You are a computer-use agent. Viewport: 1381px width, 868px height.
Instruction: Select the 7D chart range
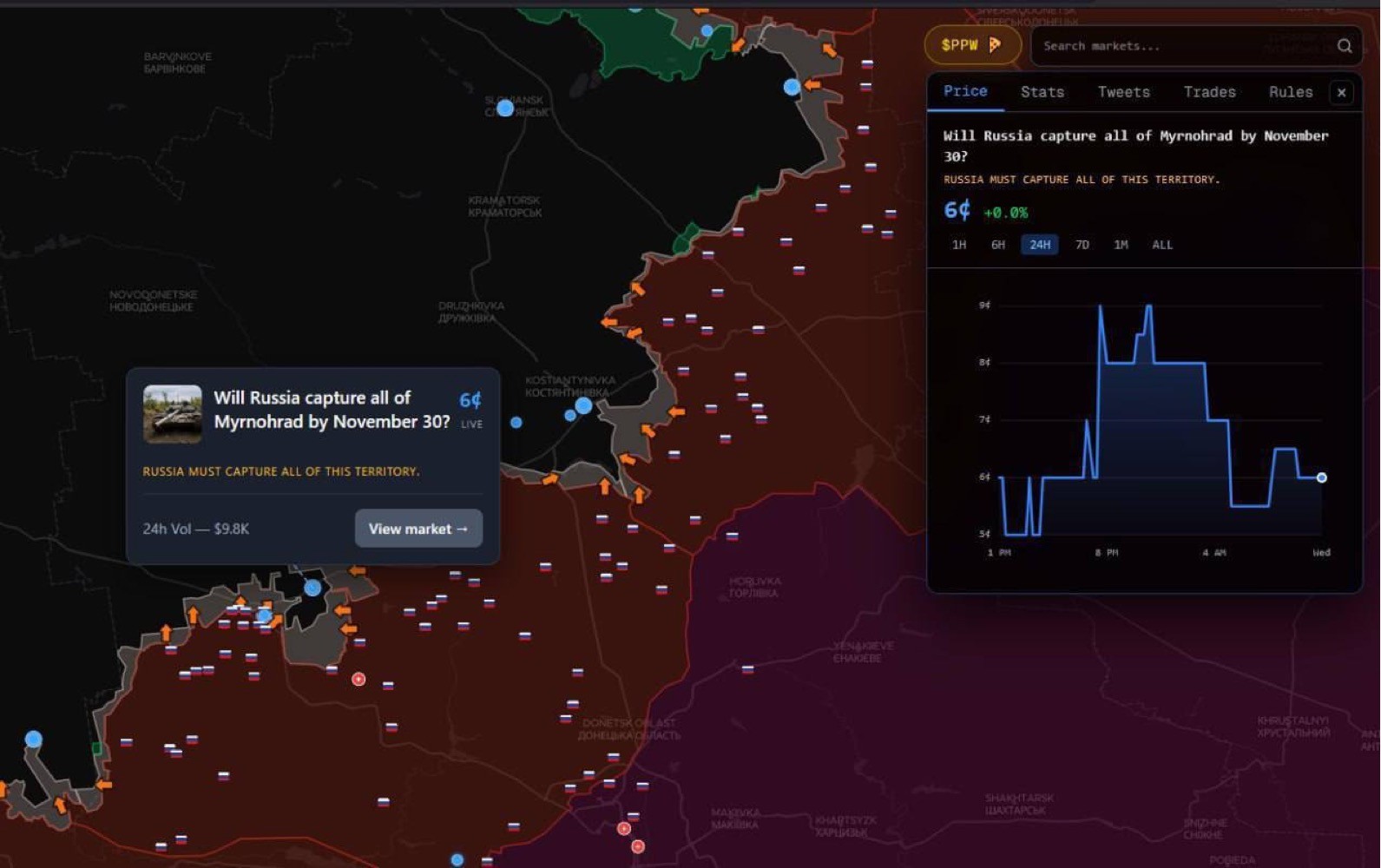(x=1082, y=245)
